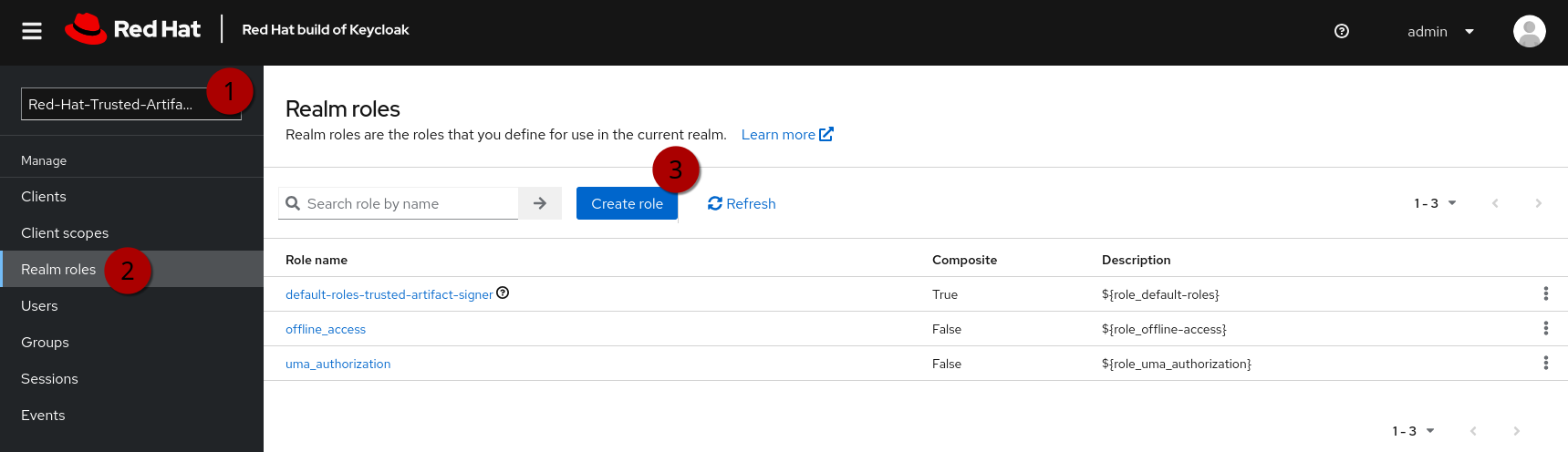Click the user avatar icon
Screen dimensions: 1568x452
click(1529, 31)
